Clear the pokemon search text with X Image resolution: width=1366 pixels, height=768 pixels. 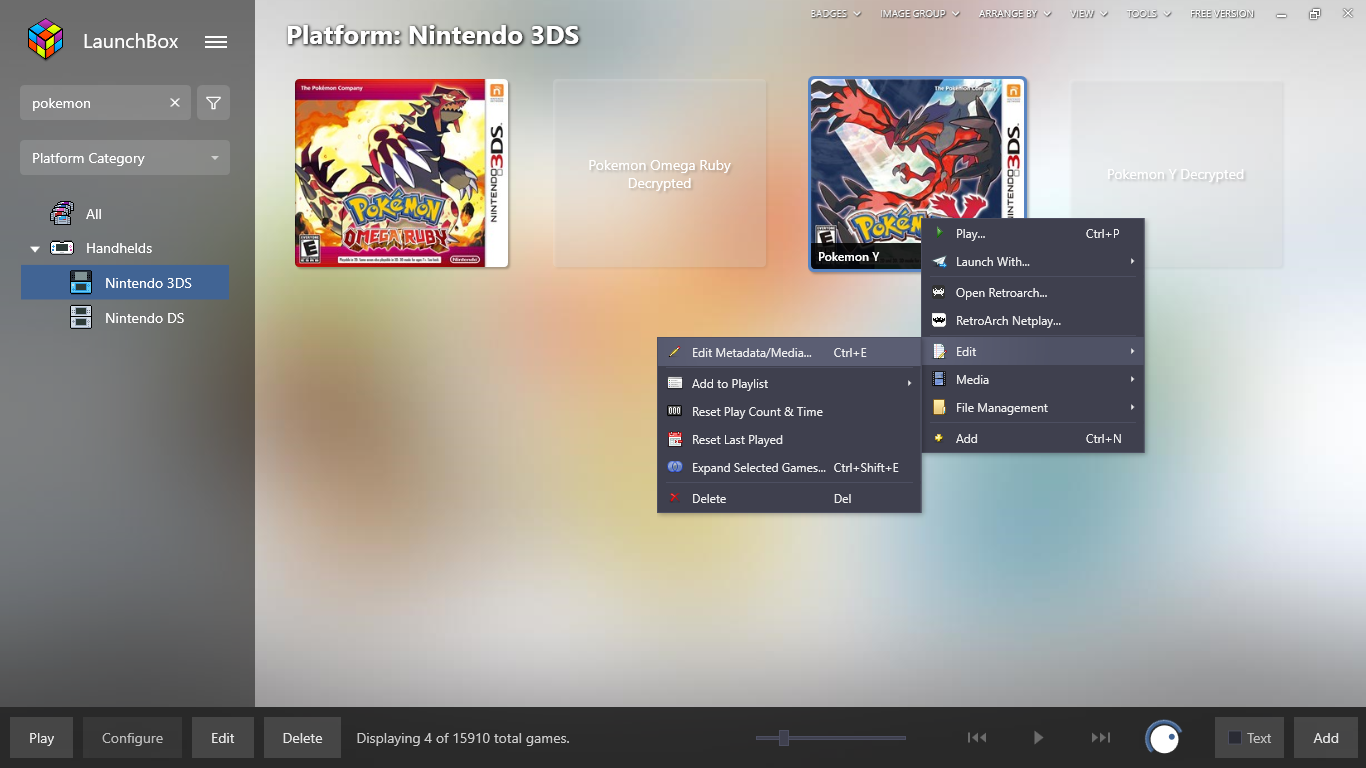pos(175,103)
